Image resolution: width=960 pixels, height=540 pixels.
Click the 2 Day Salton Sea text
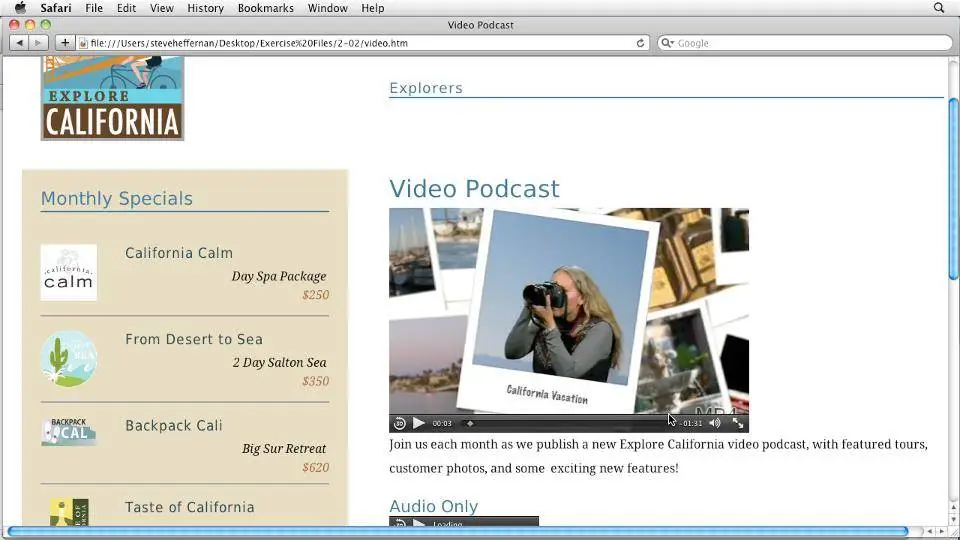[x=279, y=362]
